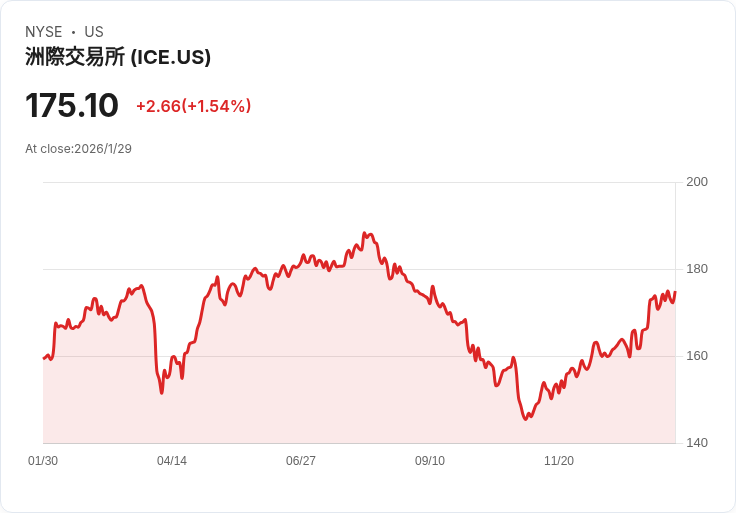Image resolution: width=736 pixels, height=513 pixels.
Task: Open the 洲際交易所 (ICE.US) stock title
Action: click(118, 57)
